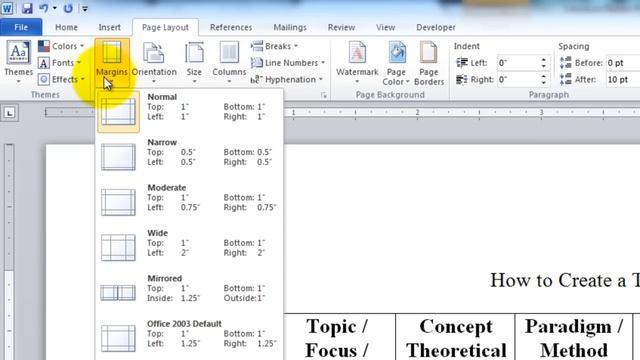Open the References tab
The image size is (640, 360).
pos(231,27)
